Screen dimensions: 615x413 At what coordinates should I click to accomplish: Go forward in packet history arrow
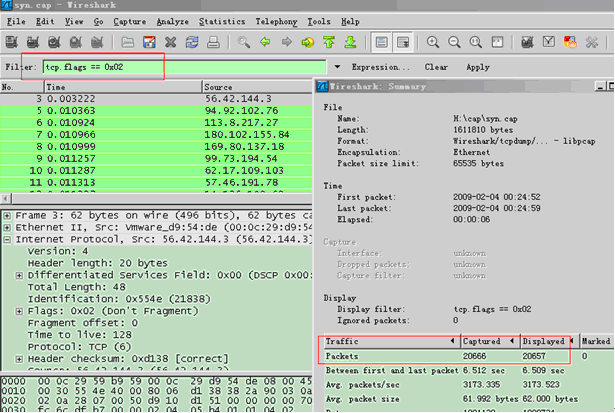pos(287,42)
